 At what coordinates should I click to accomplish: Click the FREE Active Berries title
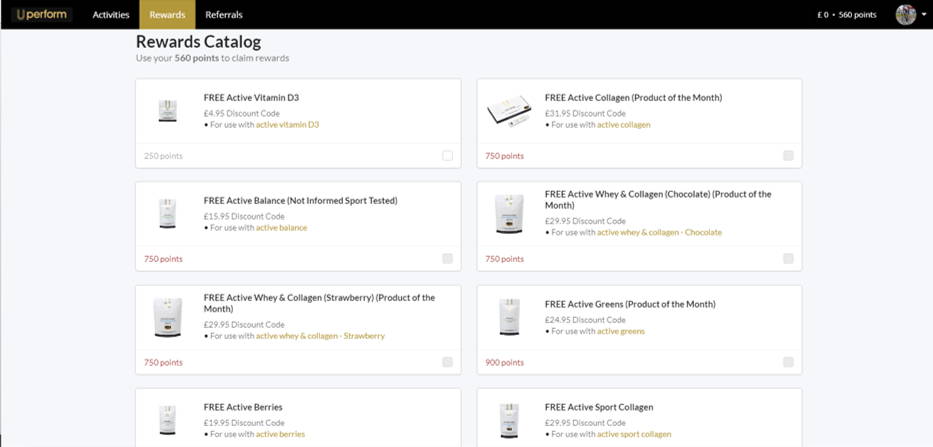click(x=243, y=407)
